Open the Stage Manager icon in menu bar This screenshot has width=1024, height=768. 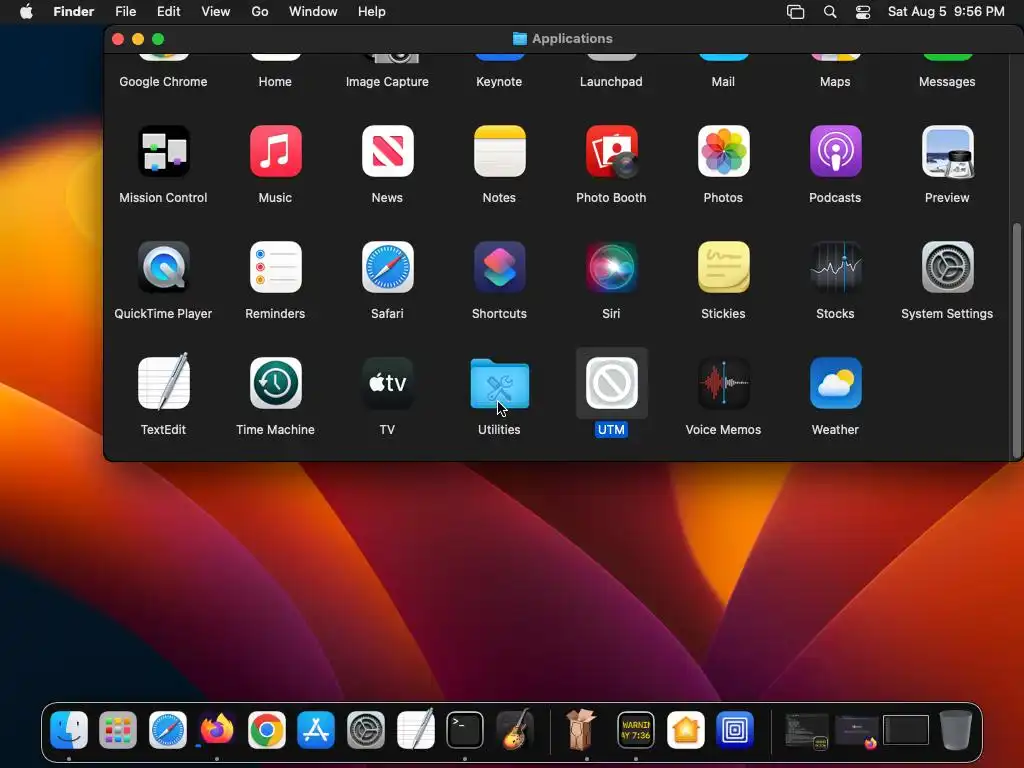click(795, 12)
